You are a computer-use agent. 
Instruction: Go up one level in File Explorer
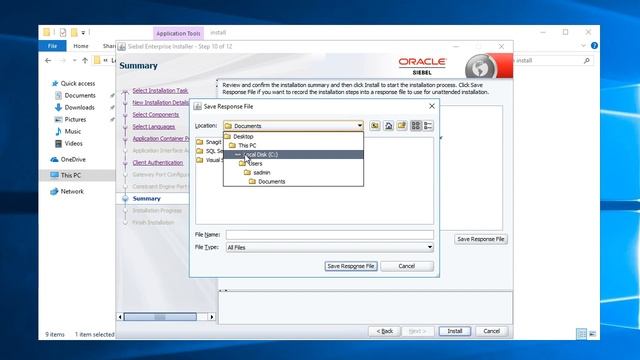tap(85, 60)
